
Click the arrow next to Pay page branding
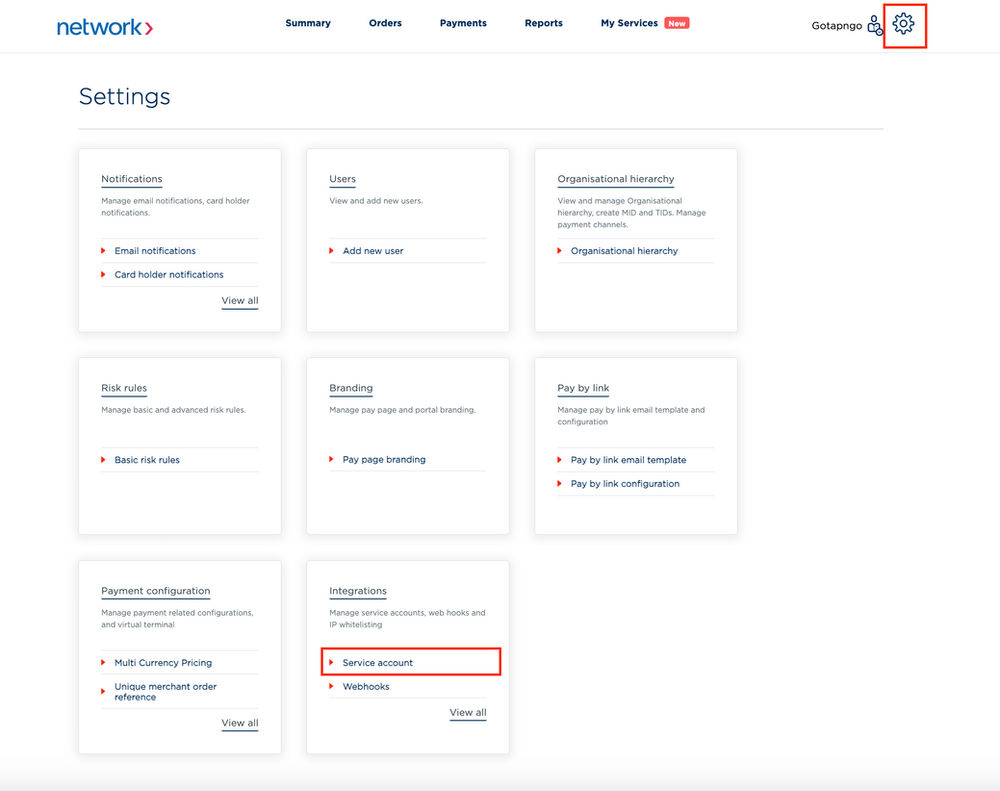(x=334, y=459)
